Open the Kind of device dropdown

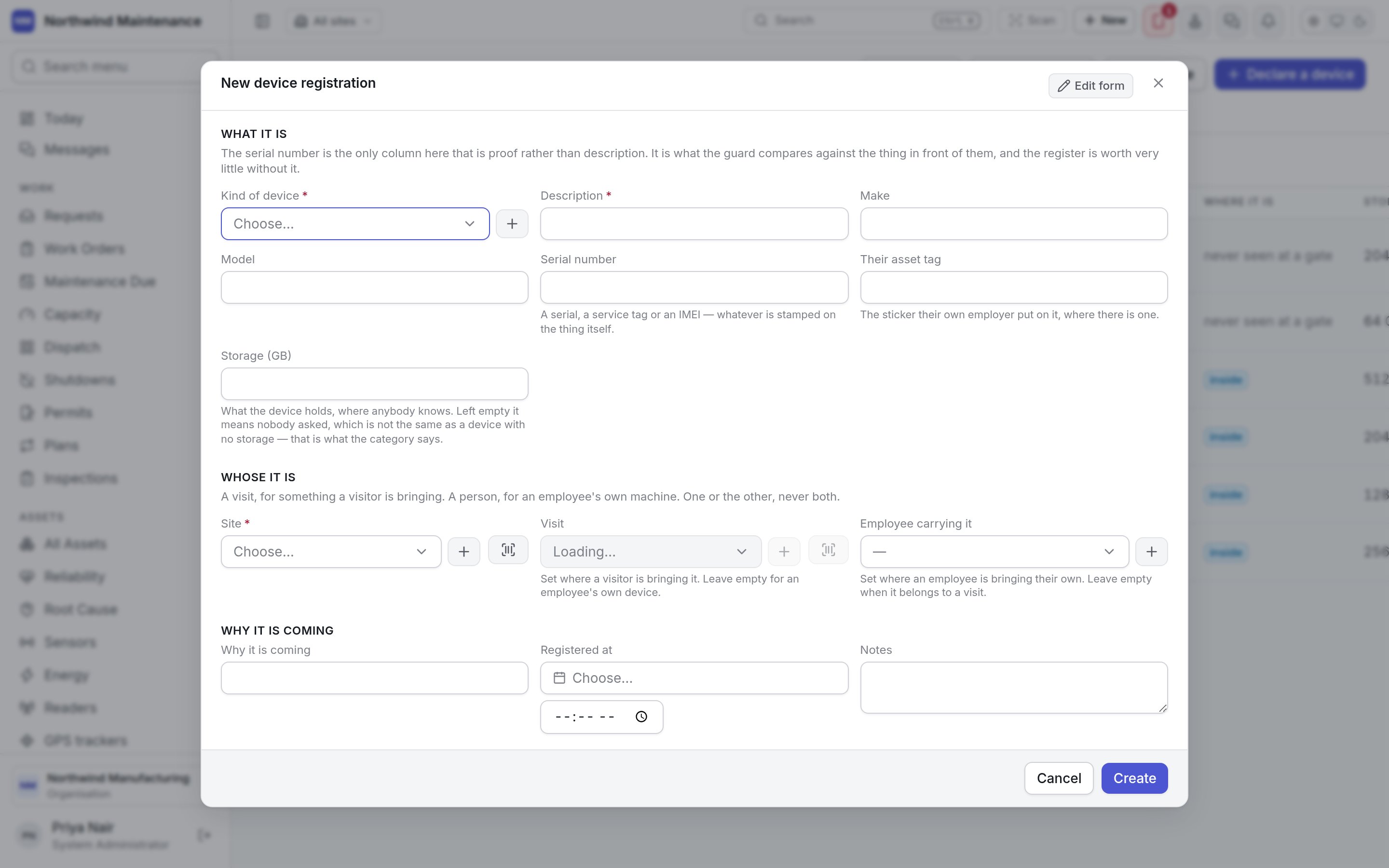355,224
